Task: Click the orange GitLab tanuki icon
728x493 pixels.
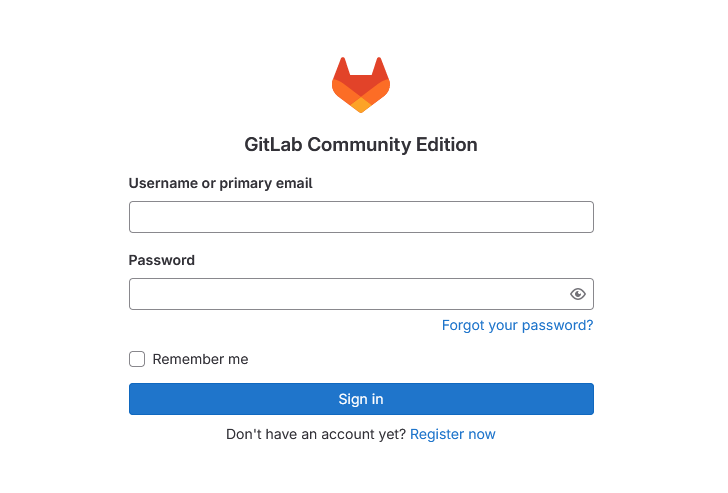Action: pyautogui.click(x=361, y=85)
